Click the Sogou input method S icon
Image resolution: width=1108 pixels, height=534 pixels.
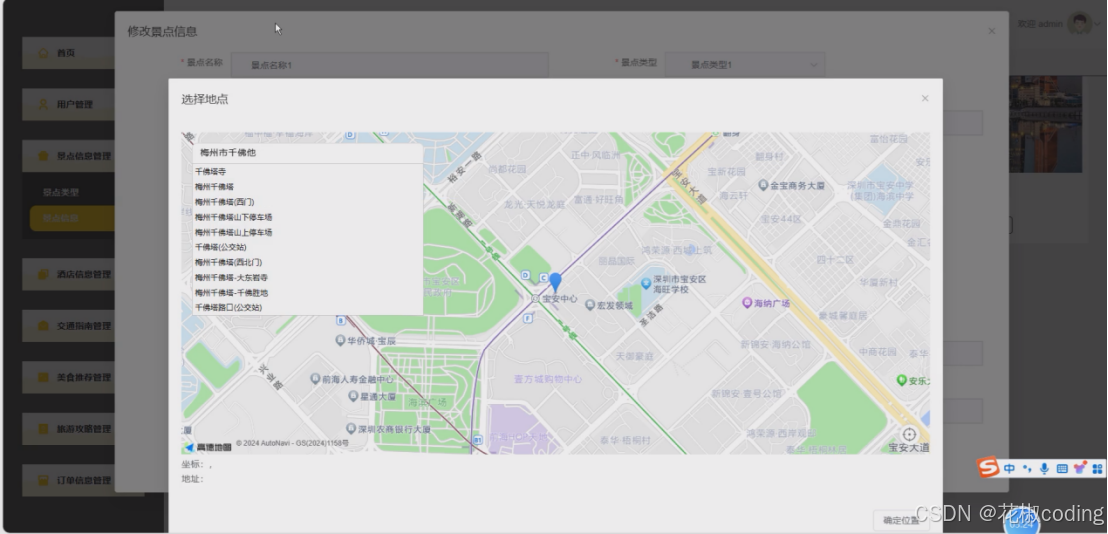coord(989,468)
